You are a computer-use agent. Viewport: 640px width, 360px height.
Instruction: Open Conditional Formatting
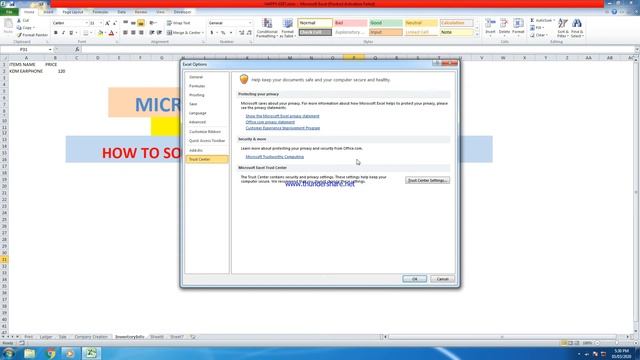point(267,28)
